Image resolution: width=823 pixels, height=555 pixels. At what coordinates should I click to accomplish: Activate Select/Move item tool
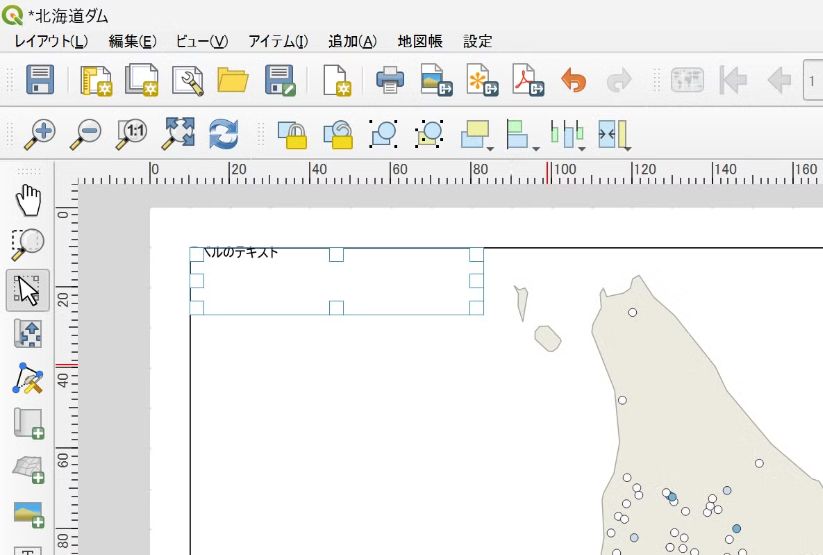[x=28, y=290]
